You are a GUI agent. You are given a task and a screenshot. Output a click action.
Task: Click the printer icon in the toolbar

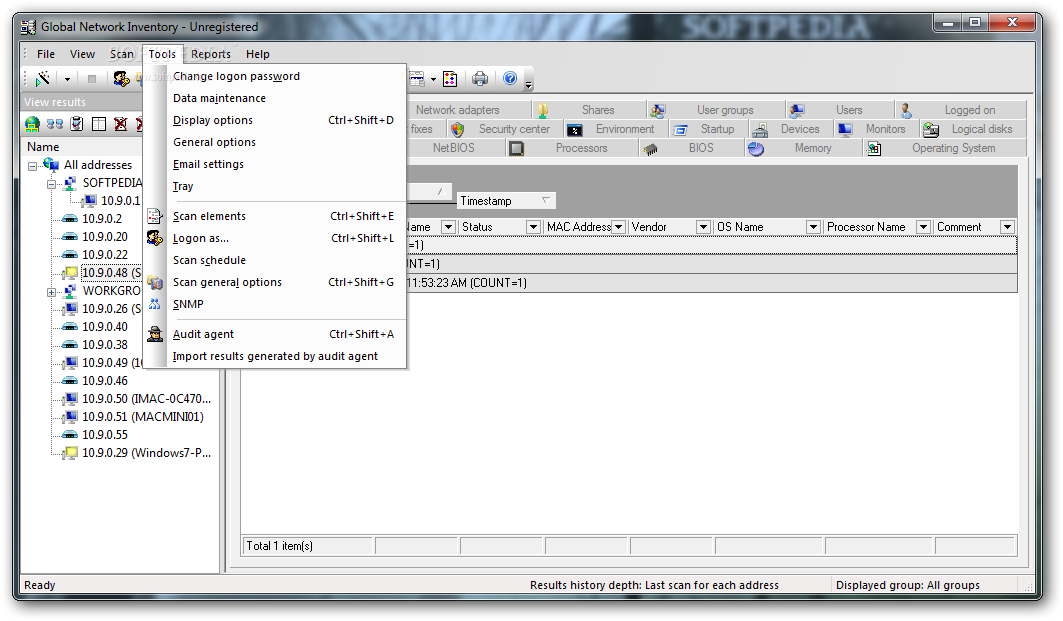click(480, 79)
